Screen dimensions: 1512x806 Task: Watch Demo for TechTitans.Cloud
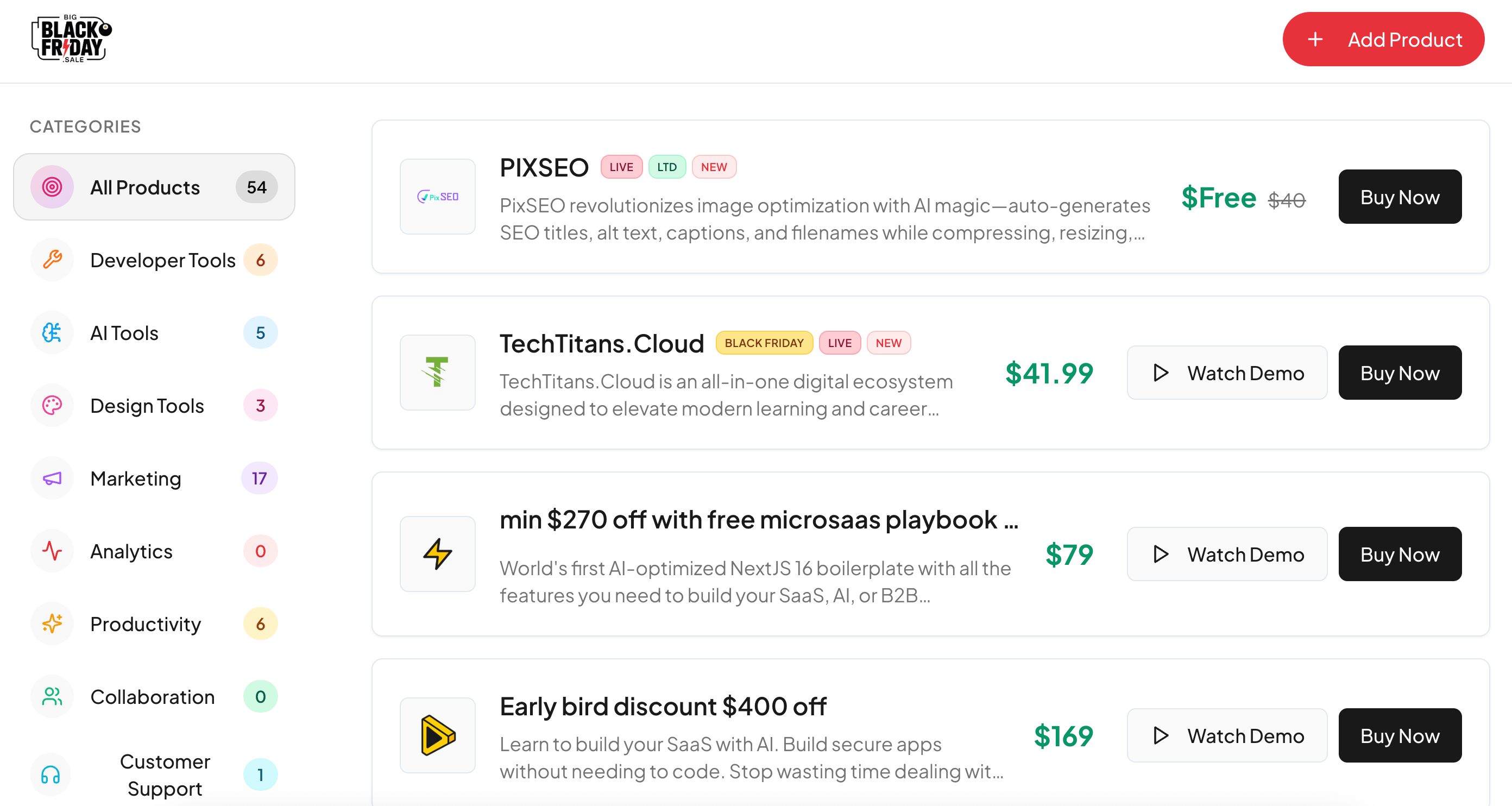1227,373
